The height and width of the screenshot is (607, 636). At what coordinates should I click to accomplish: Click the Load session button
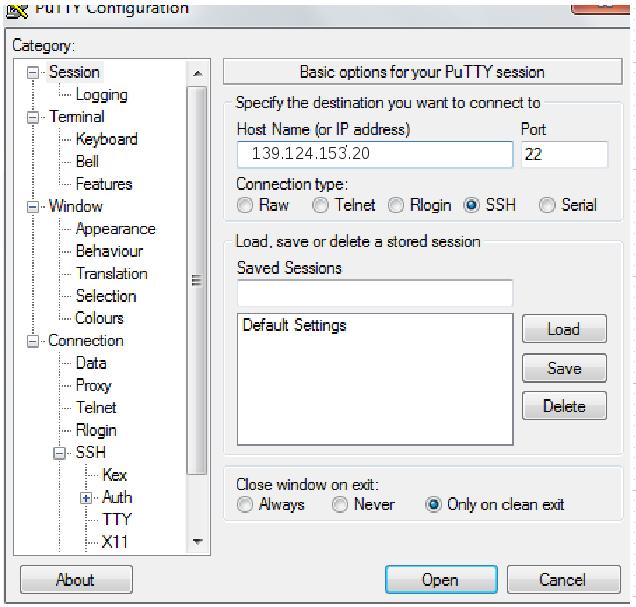[564, 329]
